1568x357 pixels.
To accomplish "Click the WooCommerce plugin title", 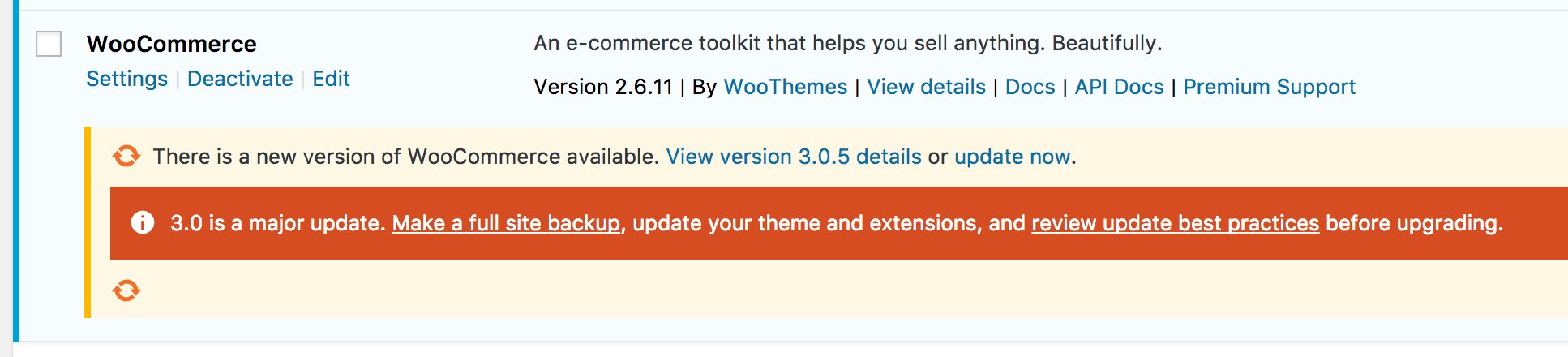I will click(x=171, y=44).
